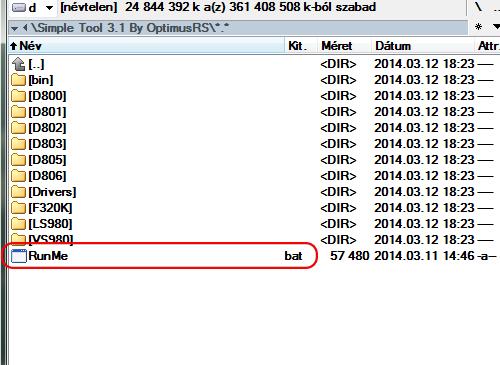Click the VS980 folder icon
This screenshot has height=365, width=500.
18,239
